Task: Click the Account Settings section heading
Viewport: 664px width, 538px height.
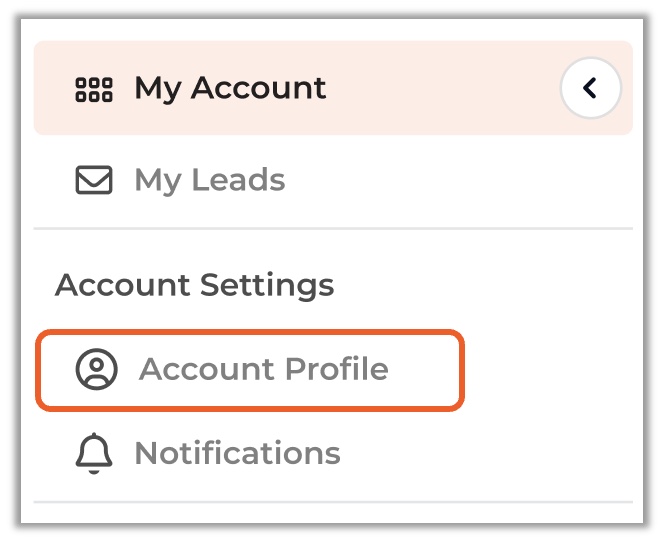Action: point(195,285)
